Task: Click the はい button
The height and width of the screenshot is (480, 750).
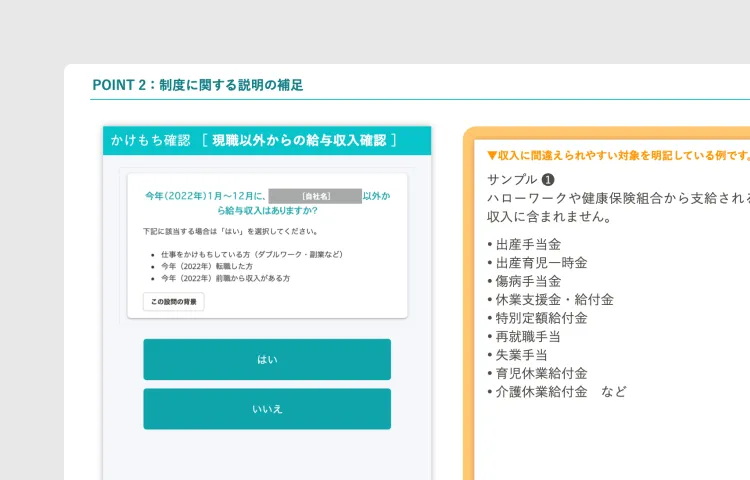Action: pos(266,359)
